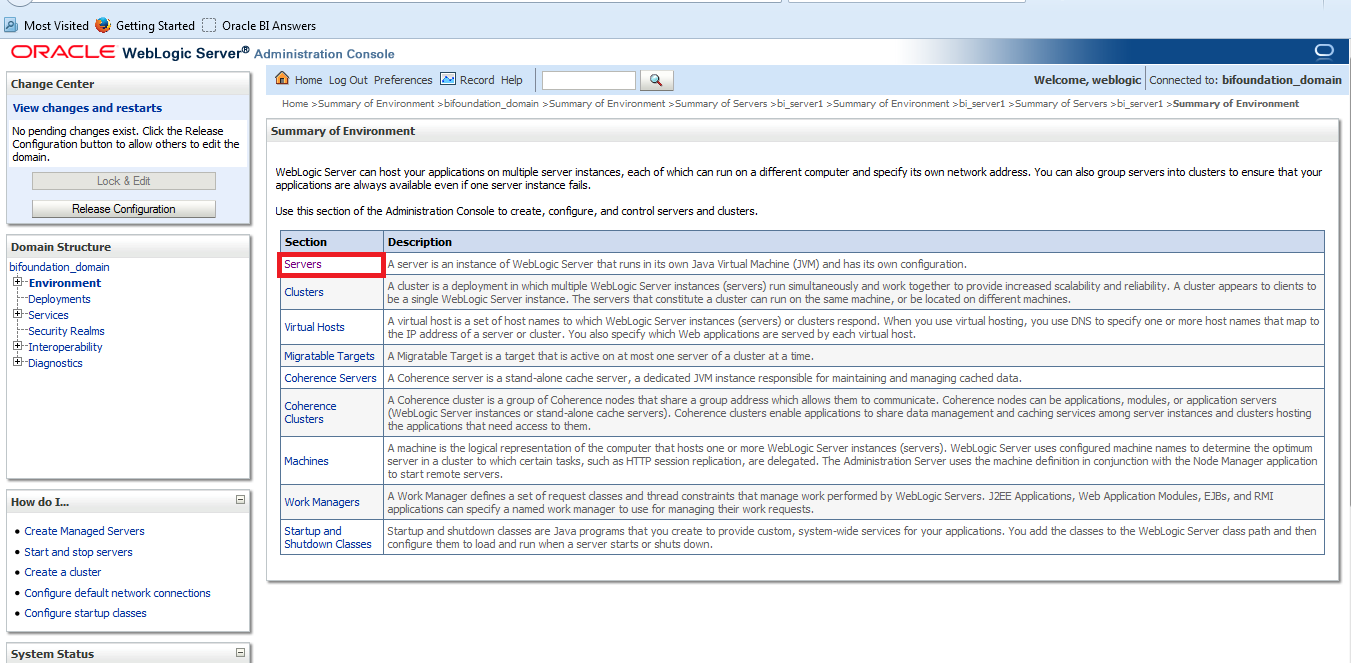This screenshot has height=663, width=1351.
Task: Open the Work Managers section link
Action: [x=321, y=502]
